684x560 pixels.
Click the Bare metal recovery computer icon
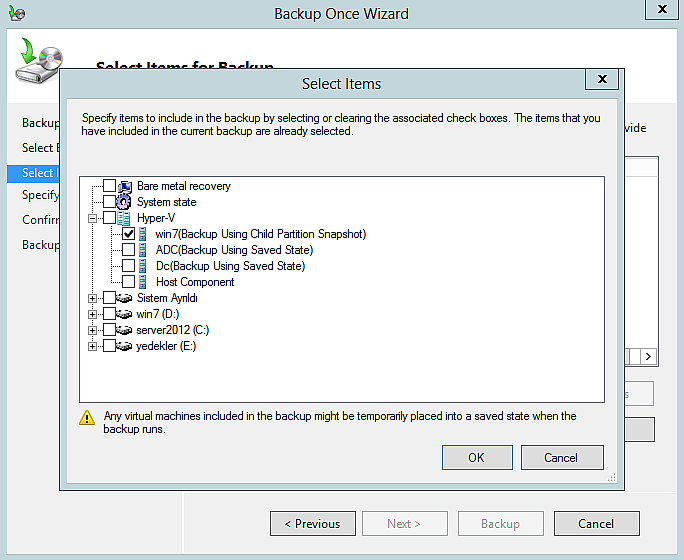tap(124, 186)
